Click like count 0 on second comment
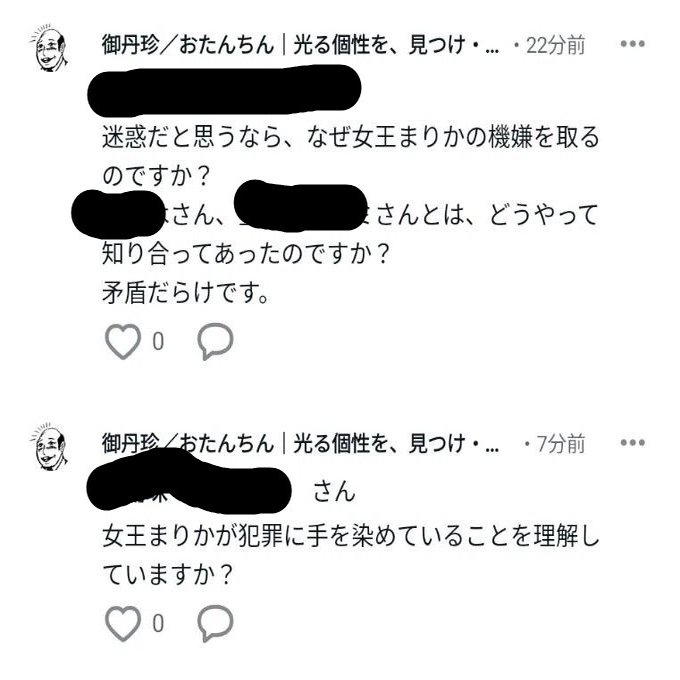The height and width of the screenshot is (680, 680). click(158, 624)
